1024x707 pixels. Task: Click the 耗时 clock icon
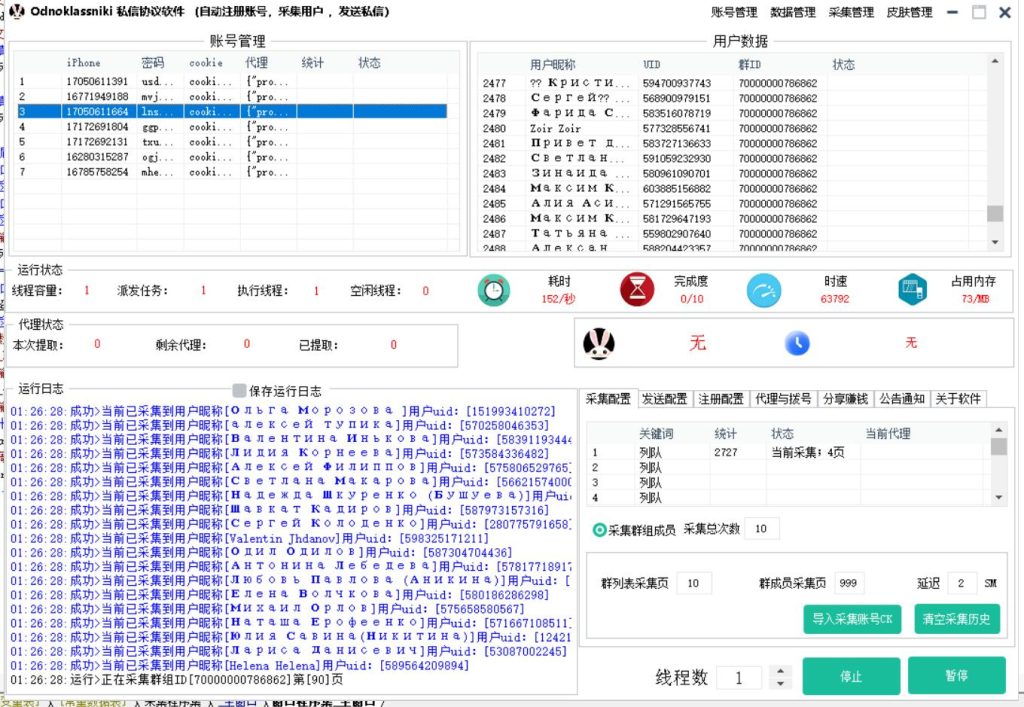(493, 290)
